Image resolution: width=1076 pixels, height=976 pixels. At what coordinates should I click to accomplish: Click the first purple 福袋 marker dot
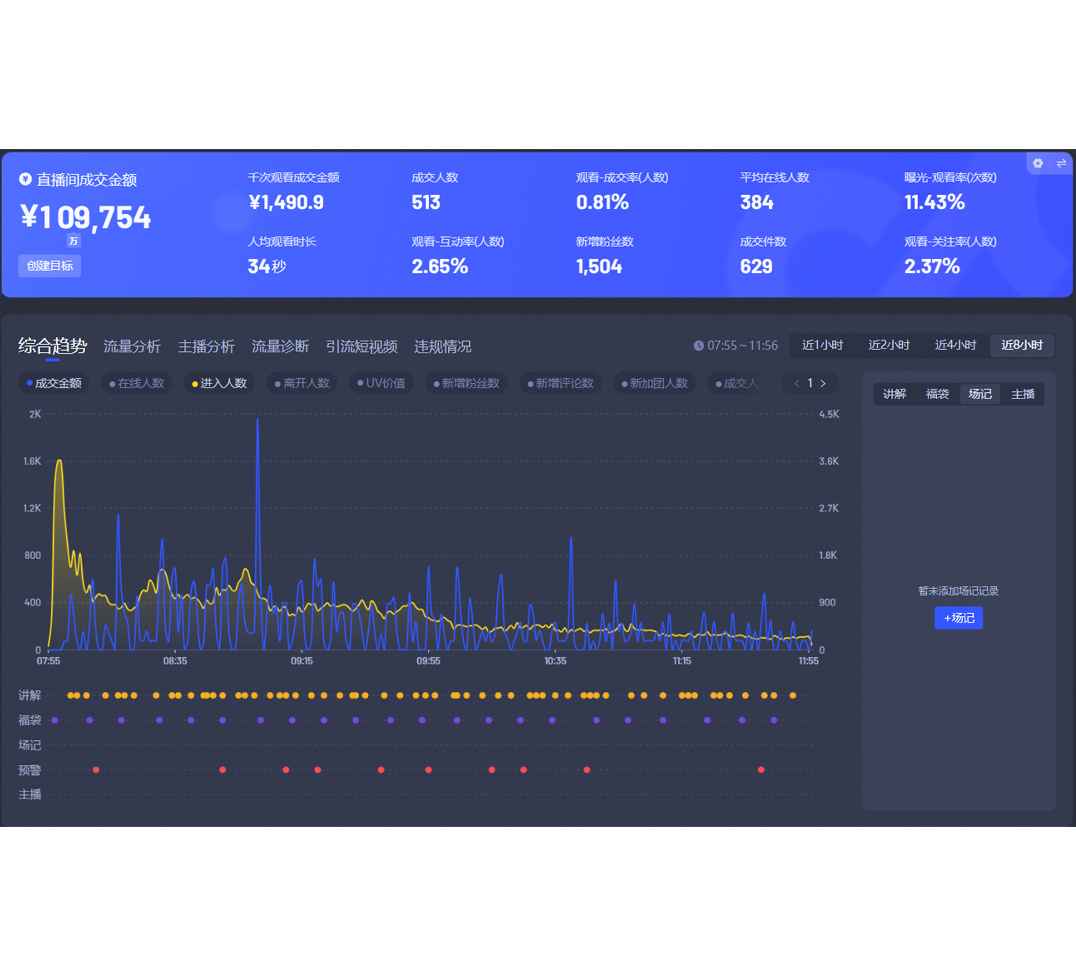(x=55, y=720)
